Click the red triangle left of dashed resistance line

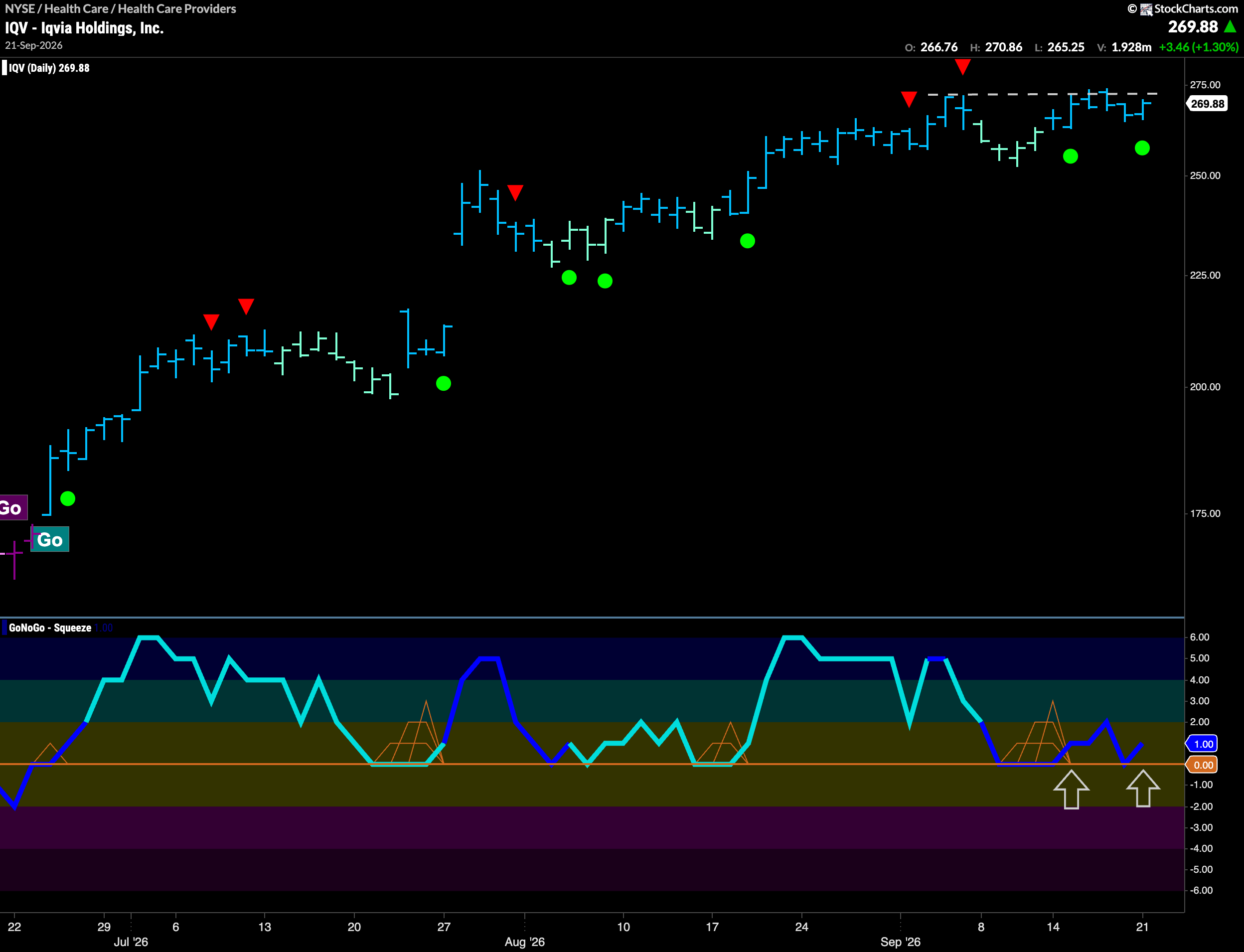pyautogui.click(x=909, y=100)
